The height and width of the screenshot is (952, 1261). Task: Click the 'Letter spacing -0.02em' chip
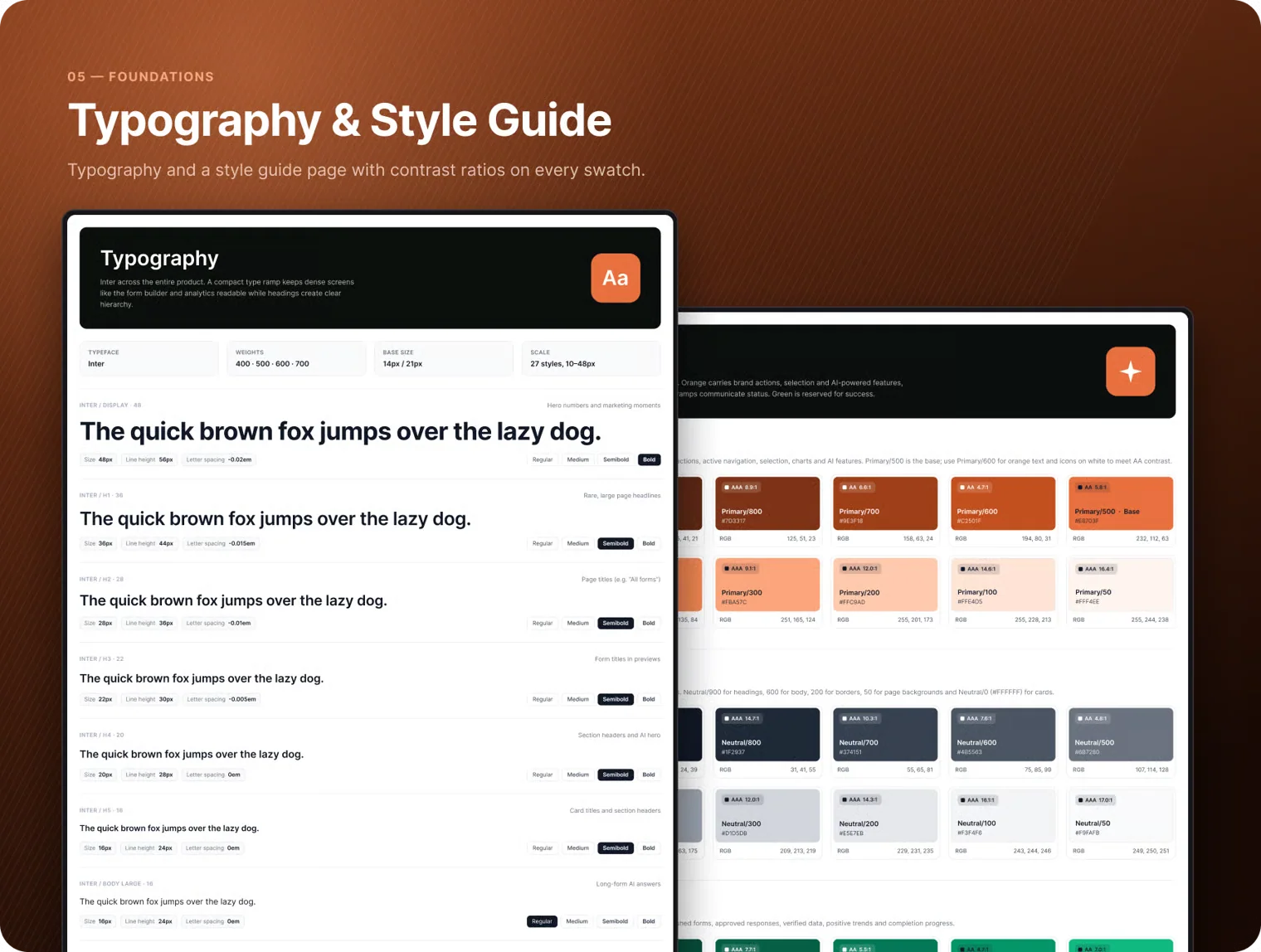click(219, 459)
